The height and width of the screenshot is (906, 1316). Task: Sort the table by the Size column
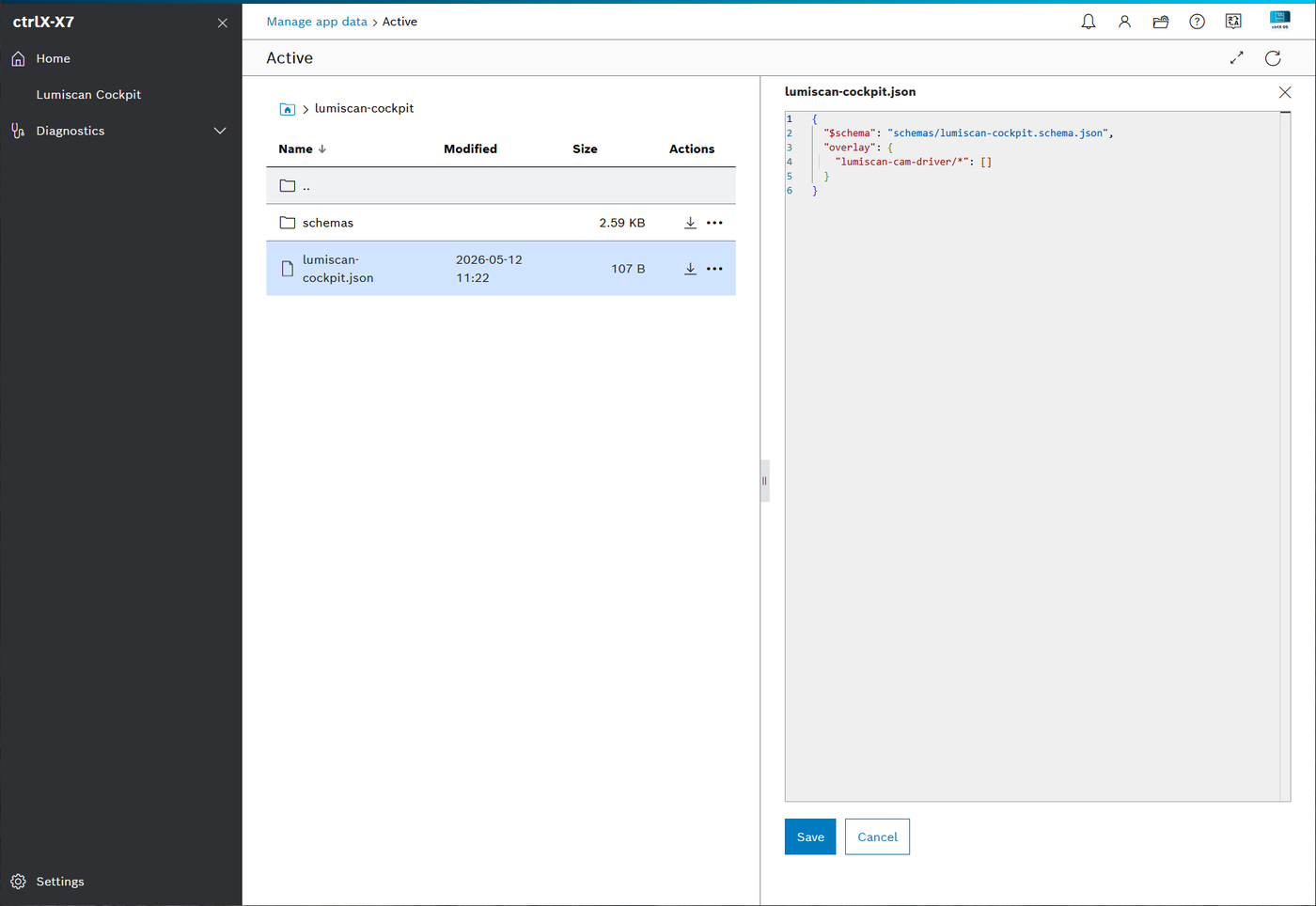(585, 149)
